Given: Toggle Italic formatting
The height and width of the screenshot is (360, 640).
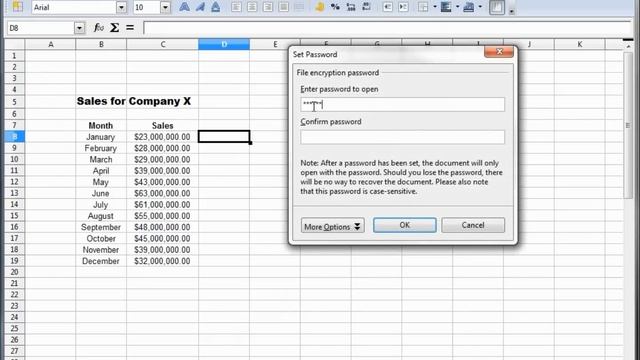Looking at the screenshot, I should [x=200, y=7].
